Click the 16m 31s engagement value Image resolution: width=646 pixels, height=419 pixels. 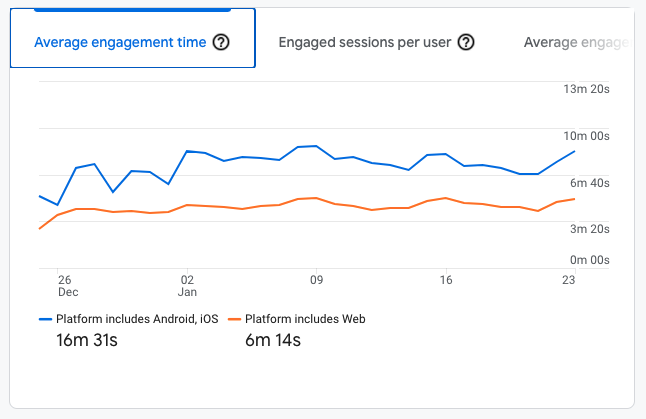point(87,340)
